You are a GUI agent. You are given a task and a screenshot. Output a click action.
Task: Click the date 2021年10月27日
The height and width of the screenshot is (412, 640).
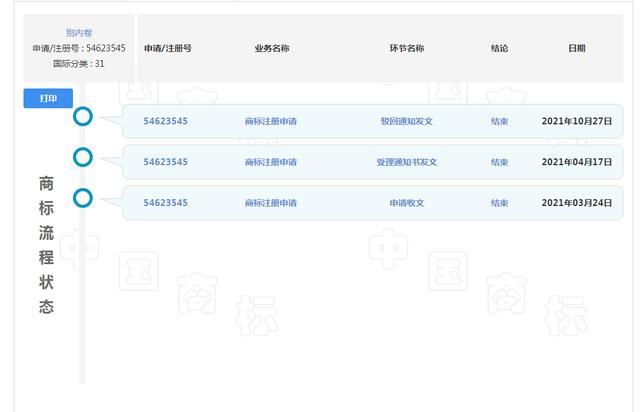click(x=576, y=121)
